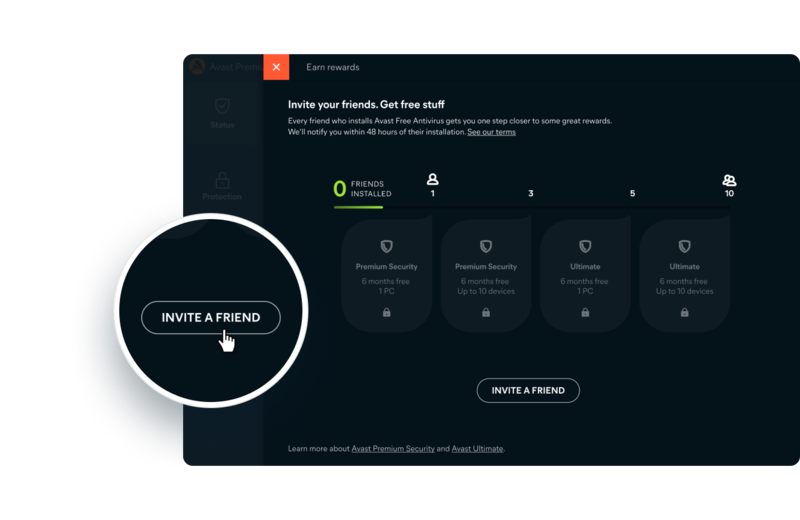
Task: Click the INVITE A FRIEND button in dialog
Action: pos(528,390)
